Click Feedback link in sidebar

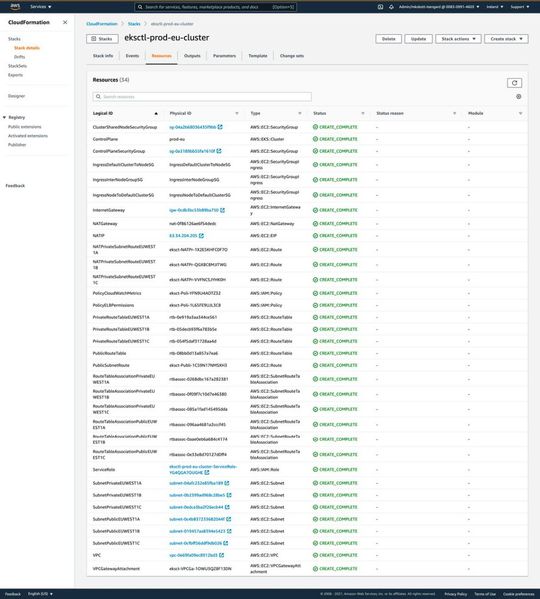pyautogui.click(x=15, y=186)
